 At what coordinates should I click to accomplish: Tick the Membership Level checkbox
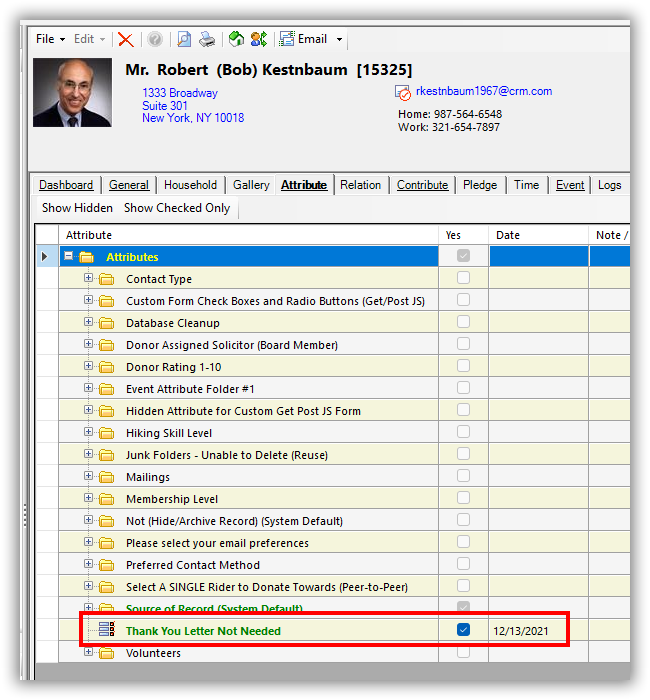pyautogui.click(x=463, y=498)
